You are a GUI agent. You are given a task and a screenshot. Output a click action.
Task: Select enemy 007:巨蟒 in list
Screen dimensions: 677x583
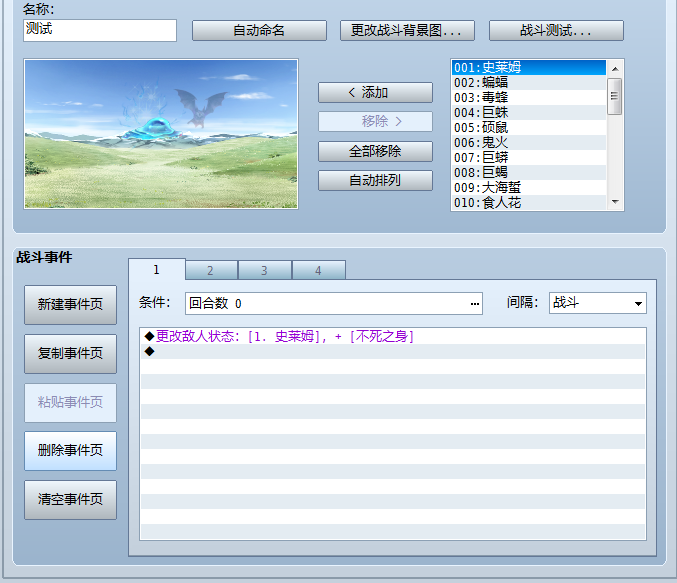[x=529, y=158]
